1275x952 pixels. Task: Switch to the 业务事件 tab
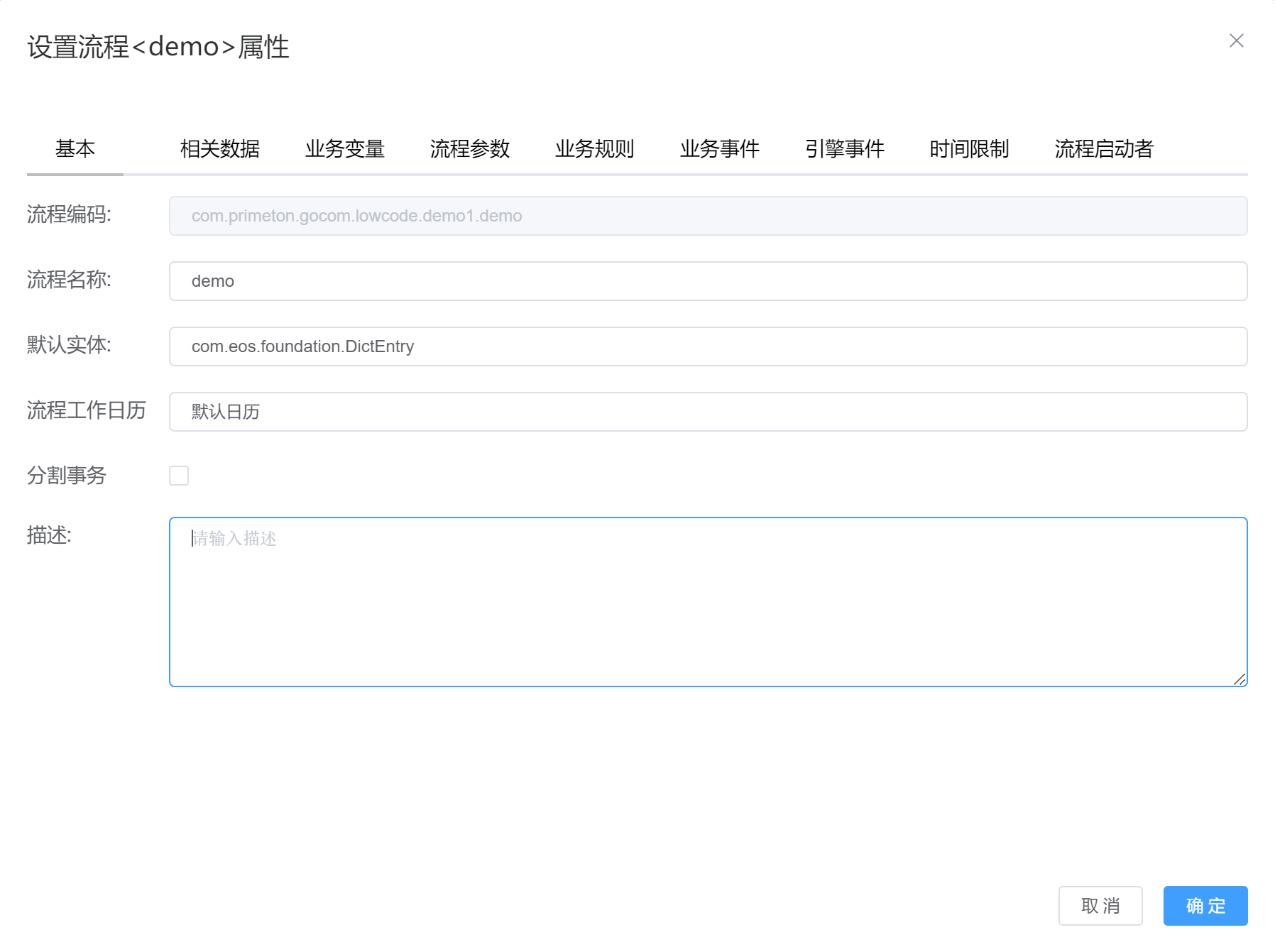[720, 148]
